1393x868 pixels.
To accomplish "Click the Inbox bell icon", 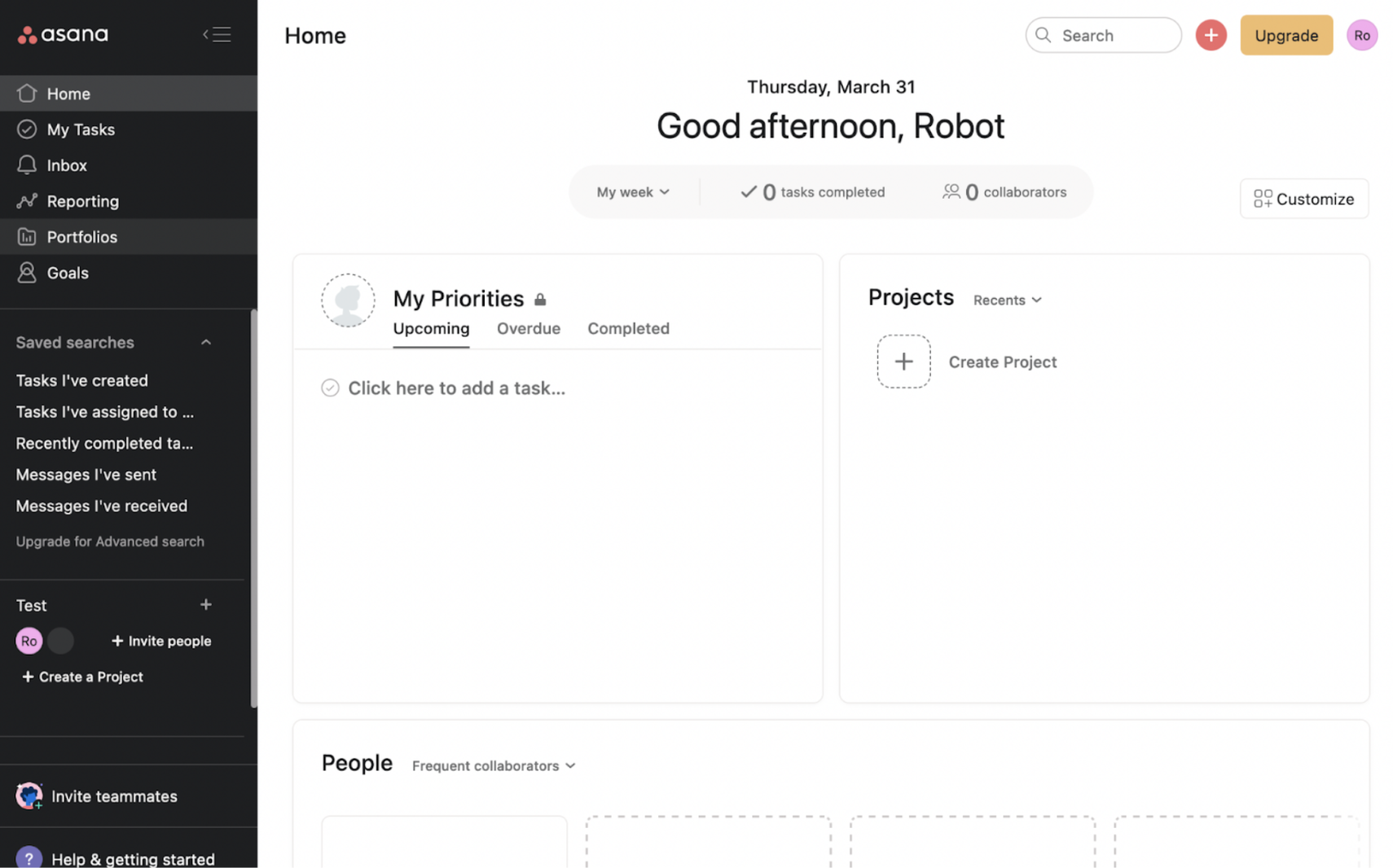I will [27, 165].
